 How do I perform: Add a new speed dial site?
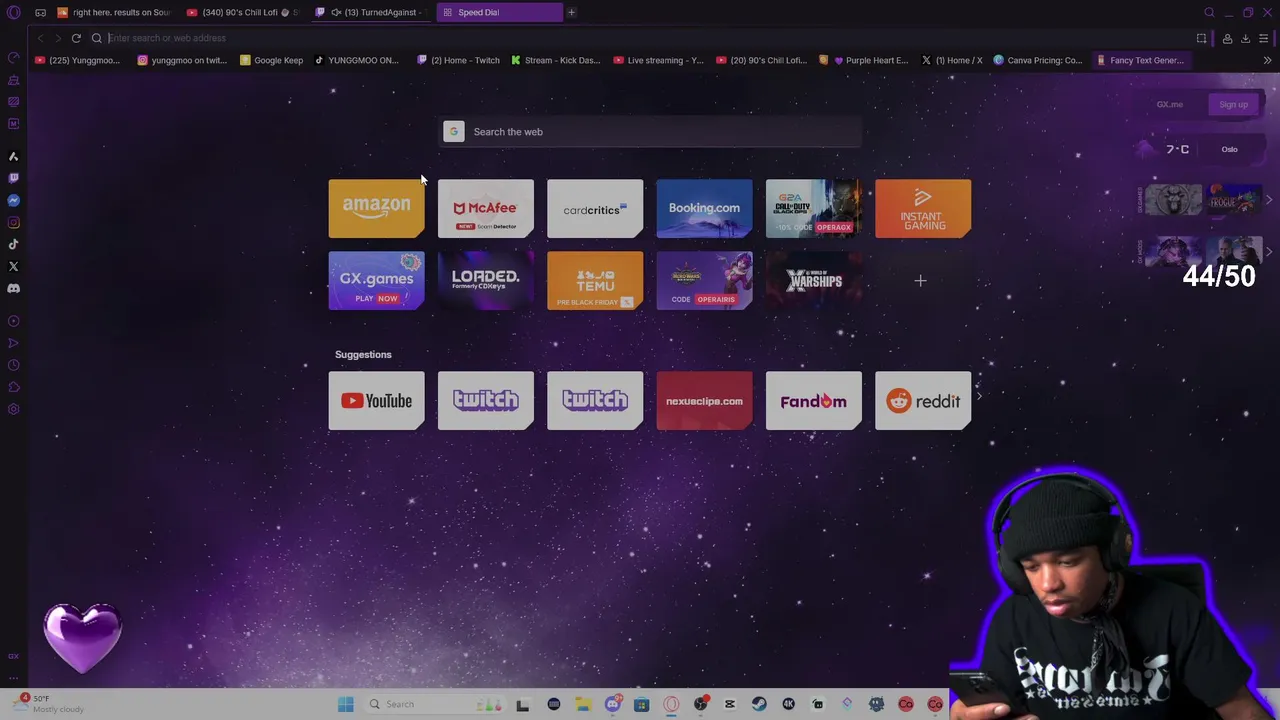920,281
